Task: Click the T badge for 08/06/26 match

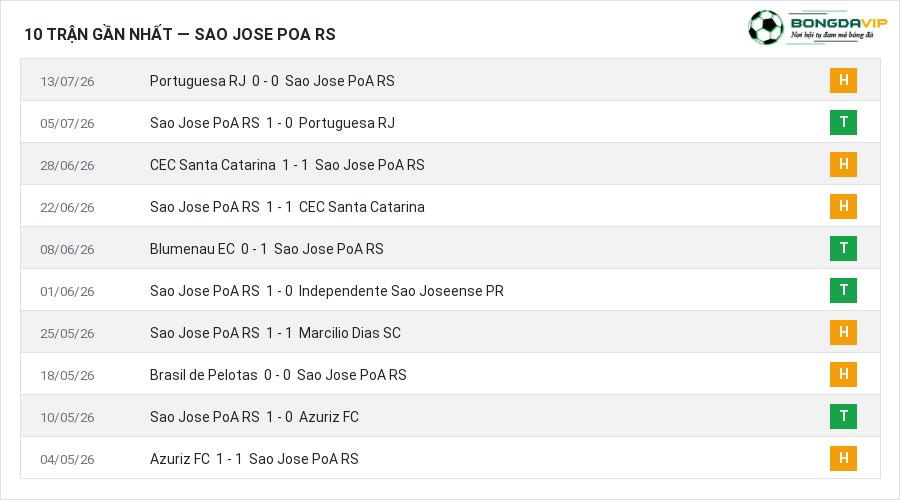Action: [x=843, y=248]
